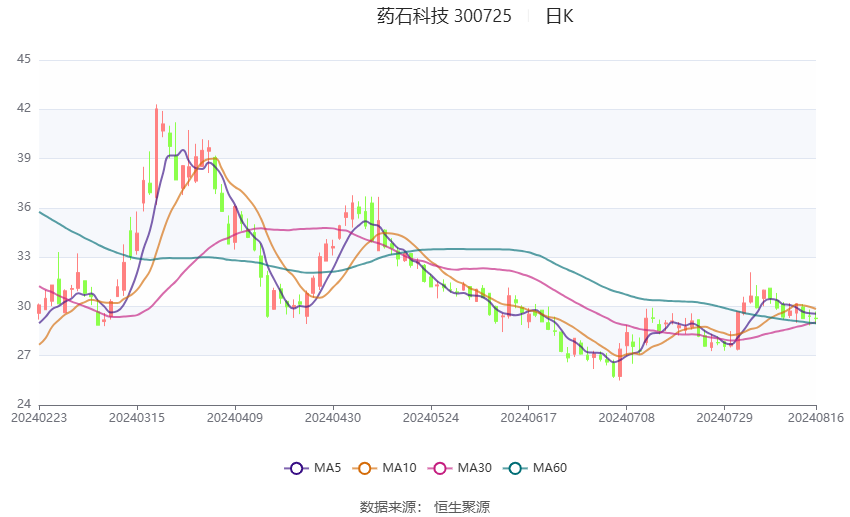Click the 30 price axis label
The width and height of the screenshot is (850, 517).
click(24, 306)
